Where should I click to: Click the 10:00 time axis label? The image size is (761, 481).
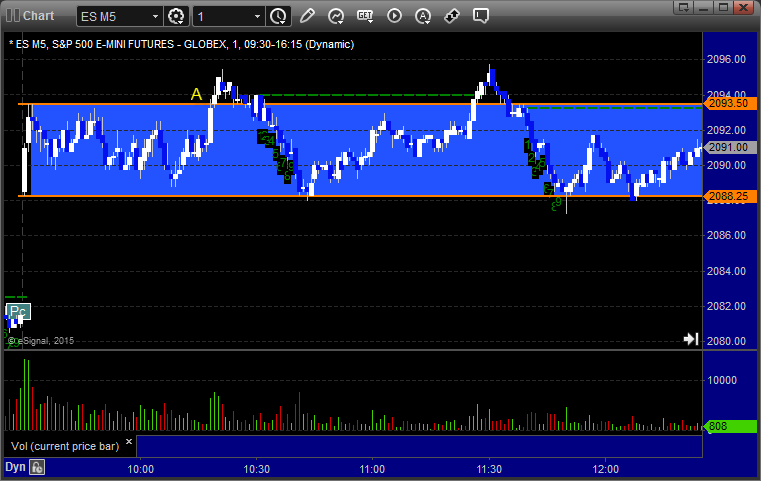140,469
